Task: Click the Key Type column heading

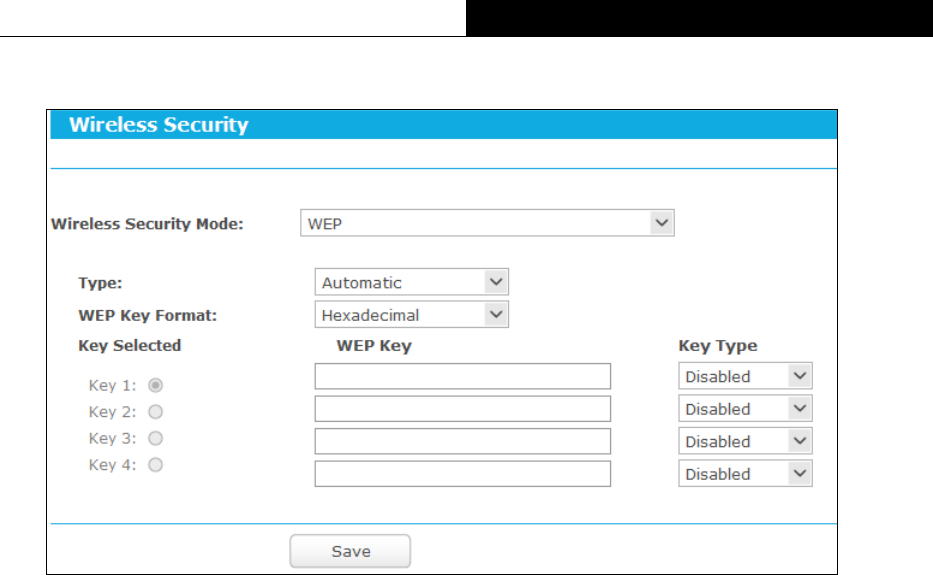Action: (x=717, y=346)
